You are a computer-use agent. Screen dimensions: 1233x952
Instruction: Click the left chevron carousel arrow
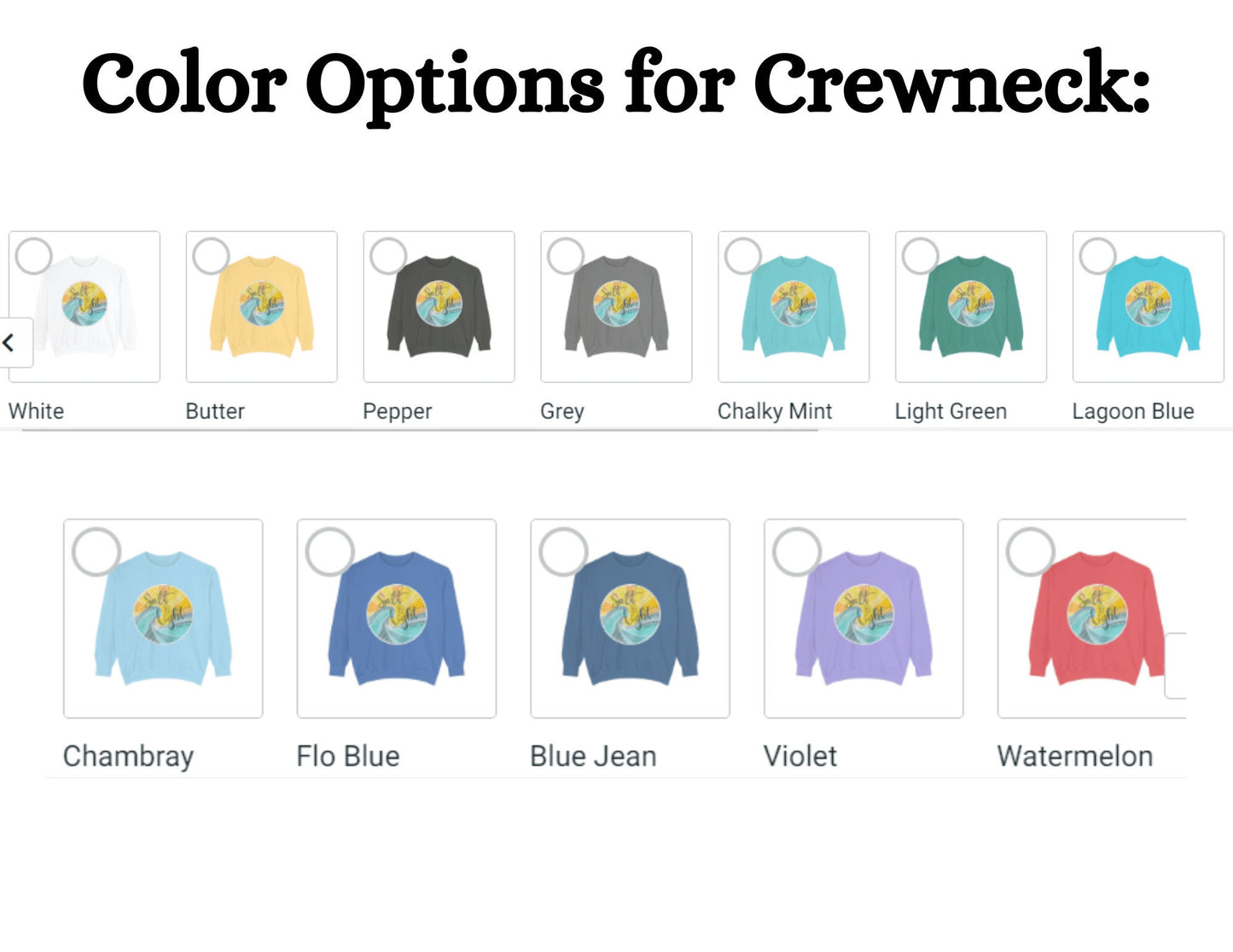pyautogui.click(x=15, y=343)
